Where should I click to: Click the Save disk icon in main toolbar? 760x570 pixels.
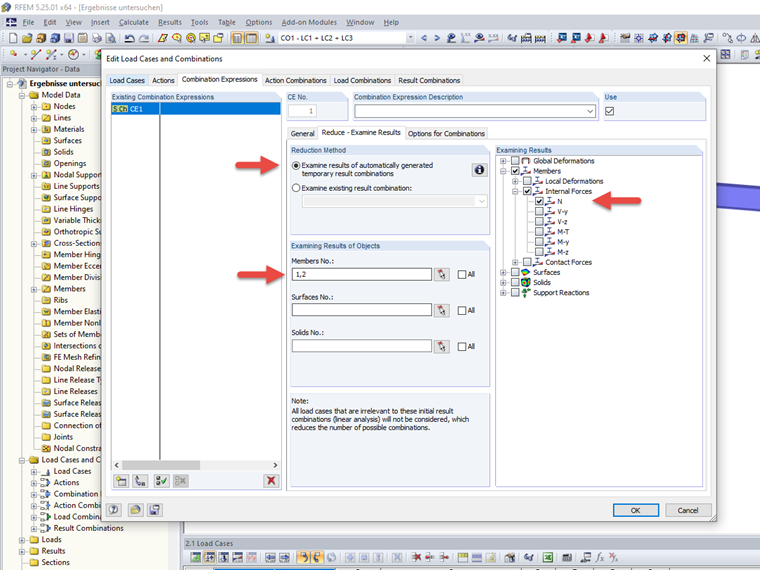click(x=69, y=38)
